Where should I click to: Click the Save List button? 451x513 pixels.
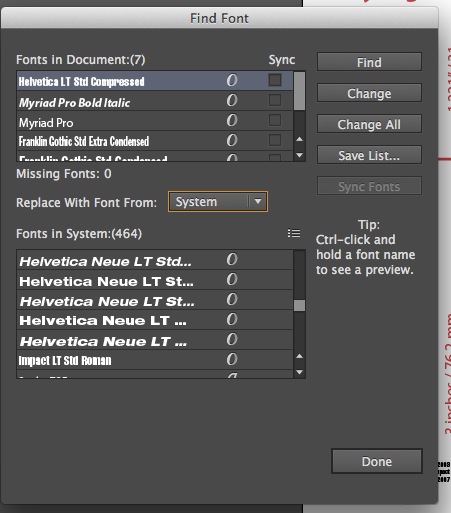pos(369,155)
